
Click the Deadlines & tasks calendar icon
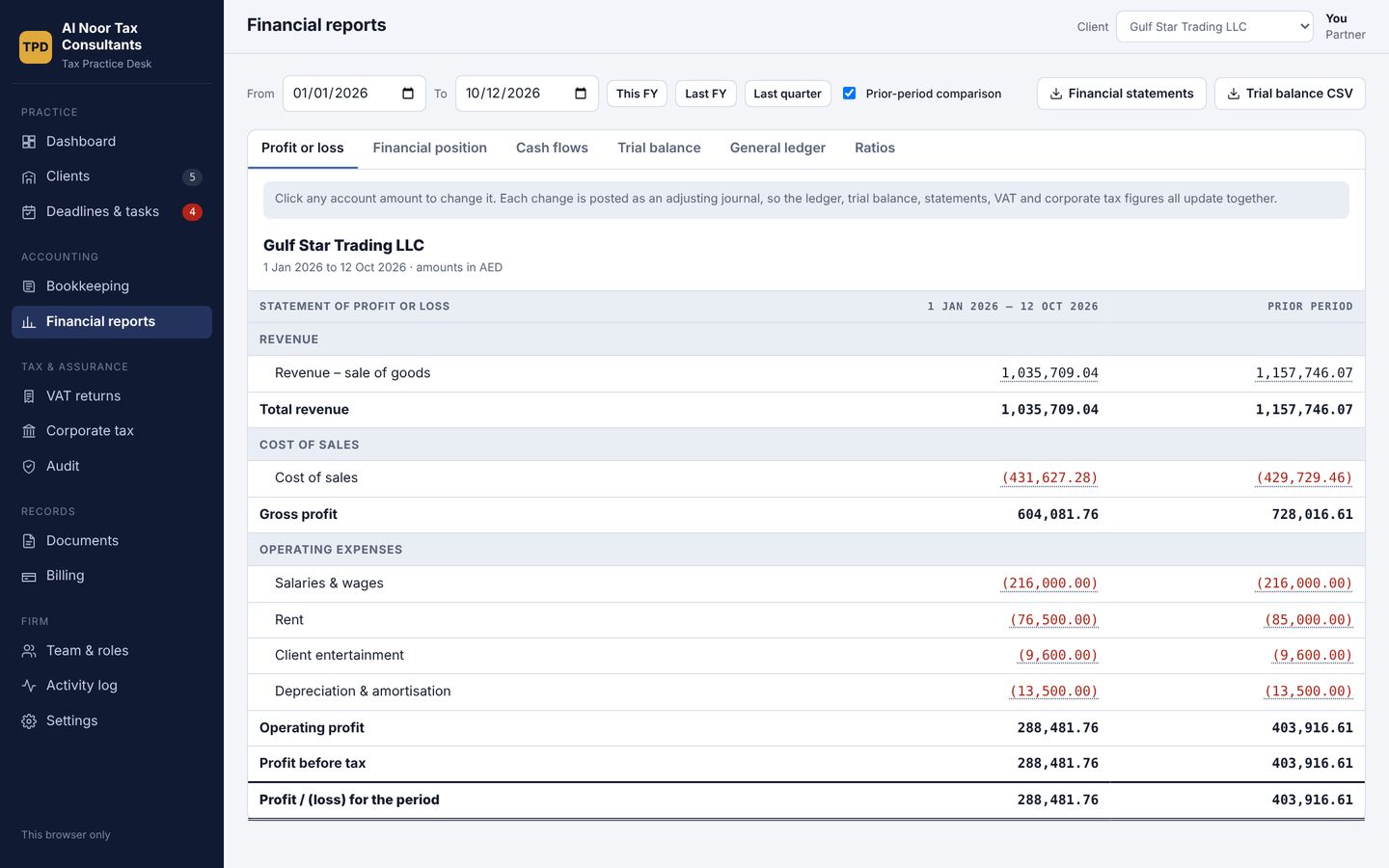tap(29, 212)
